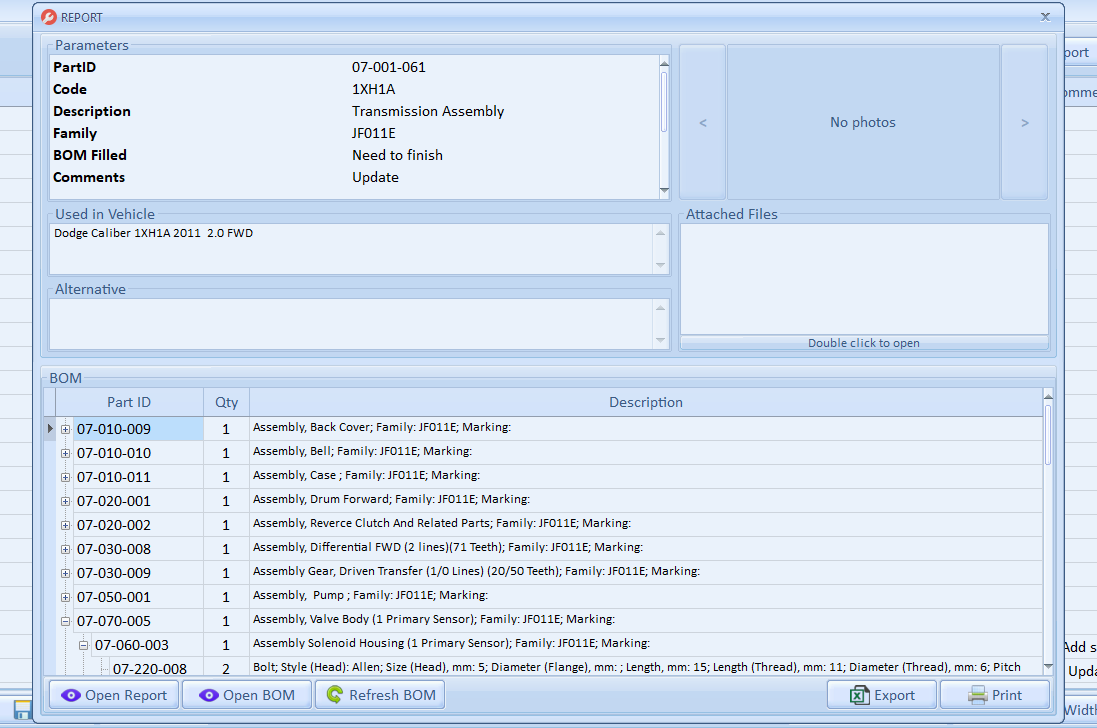This screenshot has width=1097, height=728.
Task: Click the REPORT window title icon
Action: point(48,17)
